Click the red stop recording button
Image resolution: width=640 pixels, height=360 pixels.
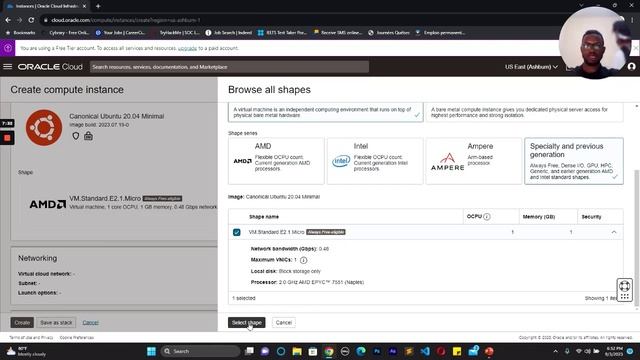(x=7, y=138)
